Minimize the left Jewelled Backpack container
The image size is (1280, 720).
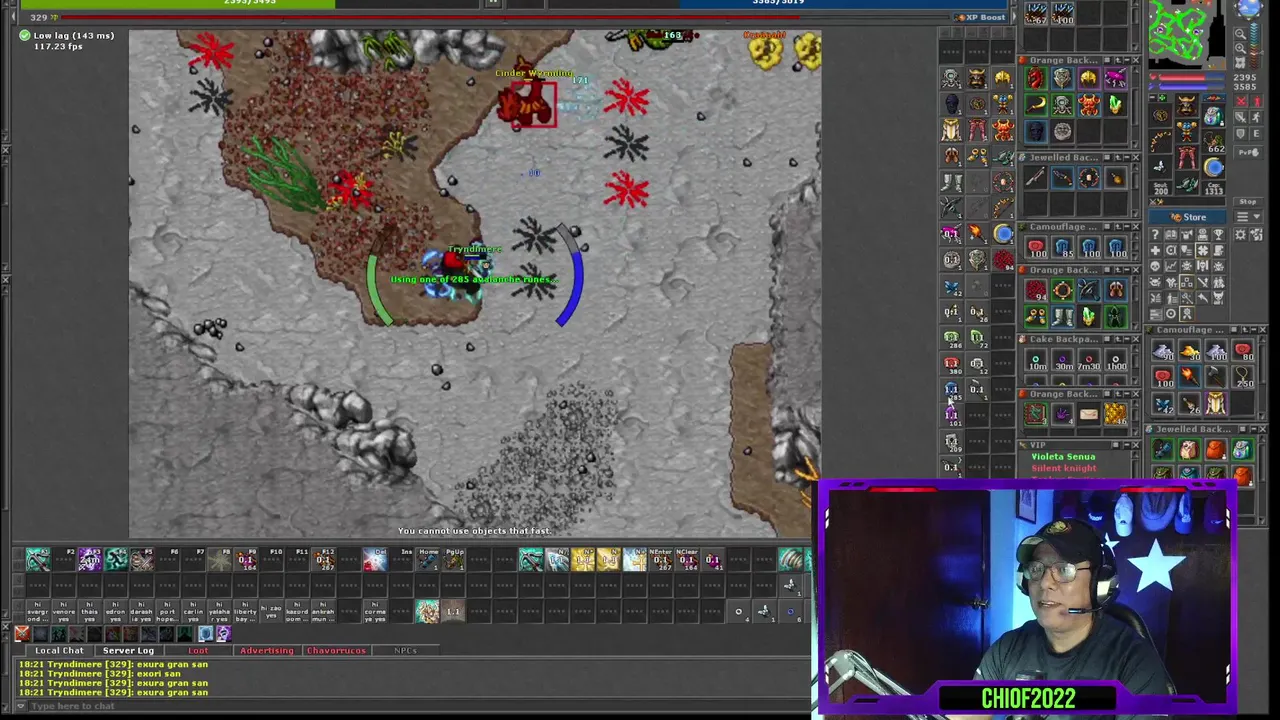tap(1127, 157)
